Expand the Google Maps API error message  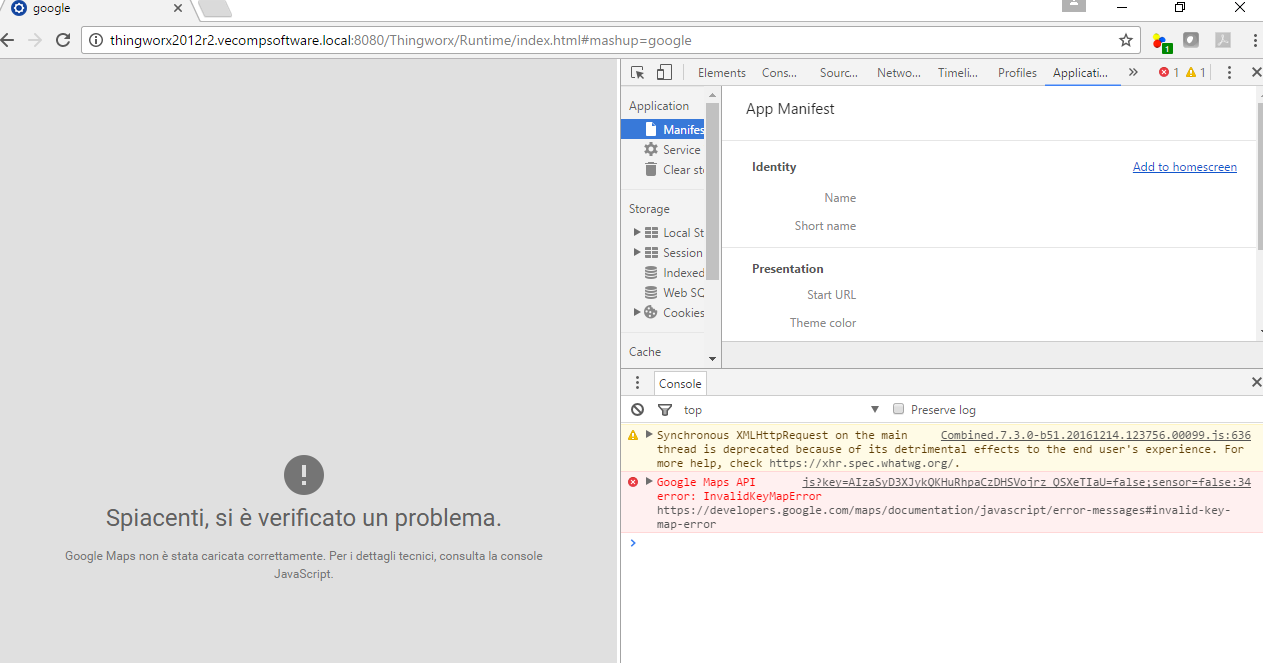click(x=649, y=482)
